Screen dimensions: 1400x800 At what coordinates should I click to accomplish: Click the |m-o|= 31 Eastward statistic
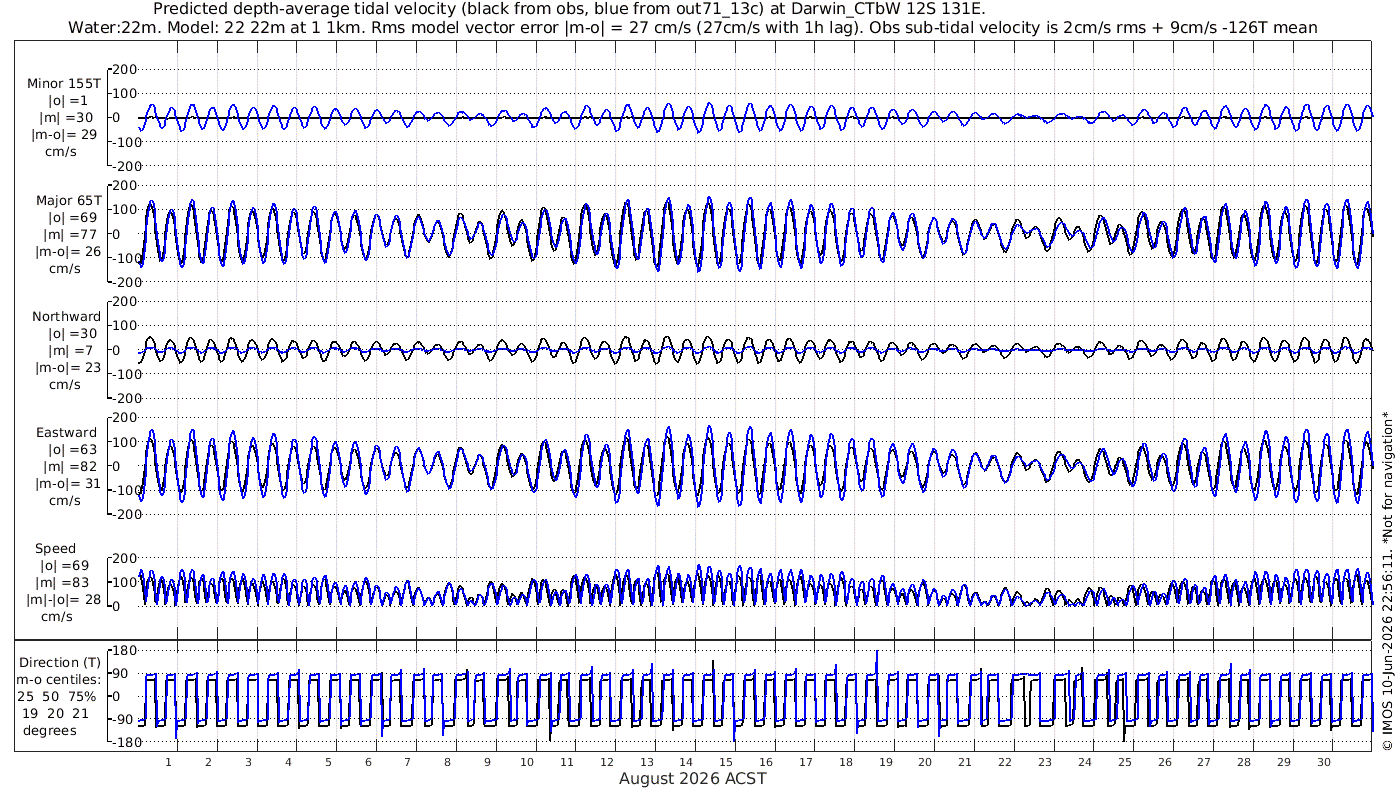pyautogui.click(x=65, y=484)
